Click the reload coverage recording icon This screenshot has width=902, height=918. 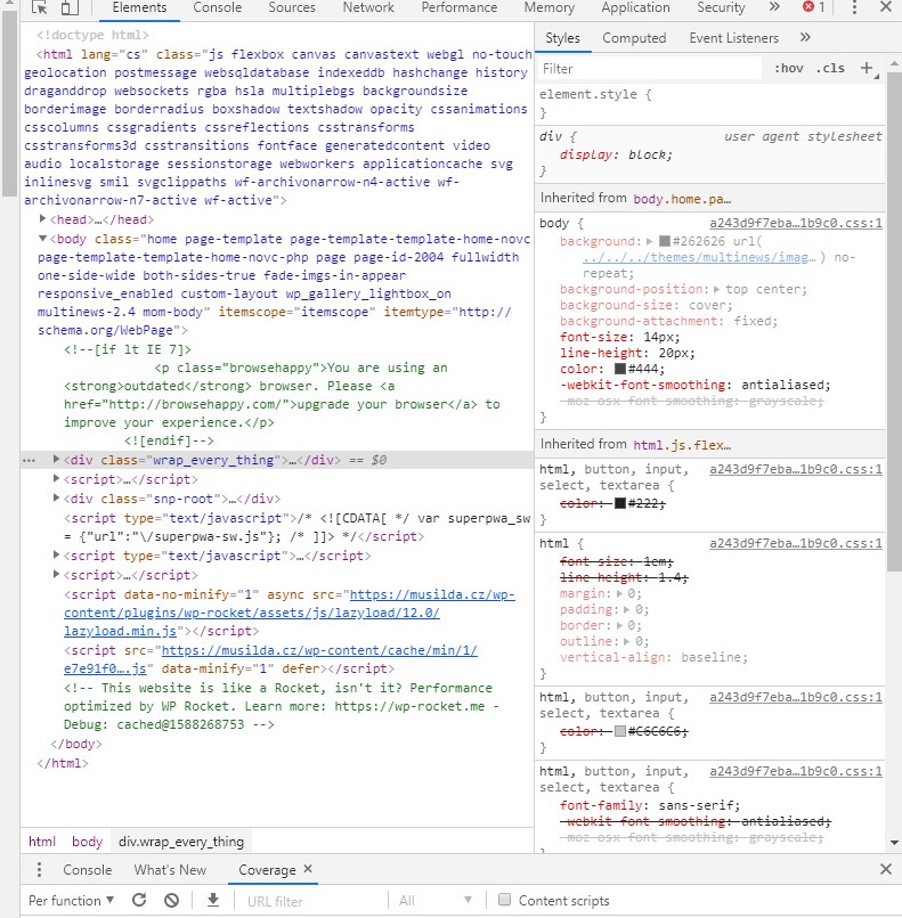tap(139, 900)
